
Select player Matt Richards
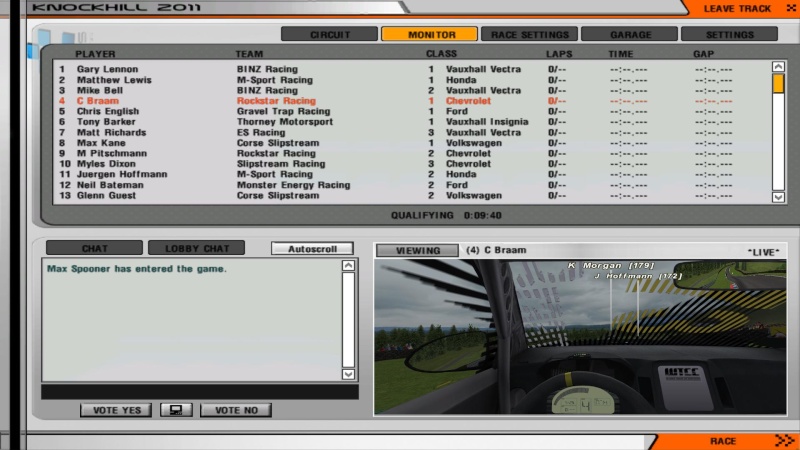[111, 132]
